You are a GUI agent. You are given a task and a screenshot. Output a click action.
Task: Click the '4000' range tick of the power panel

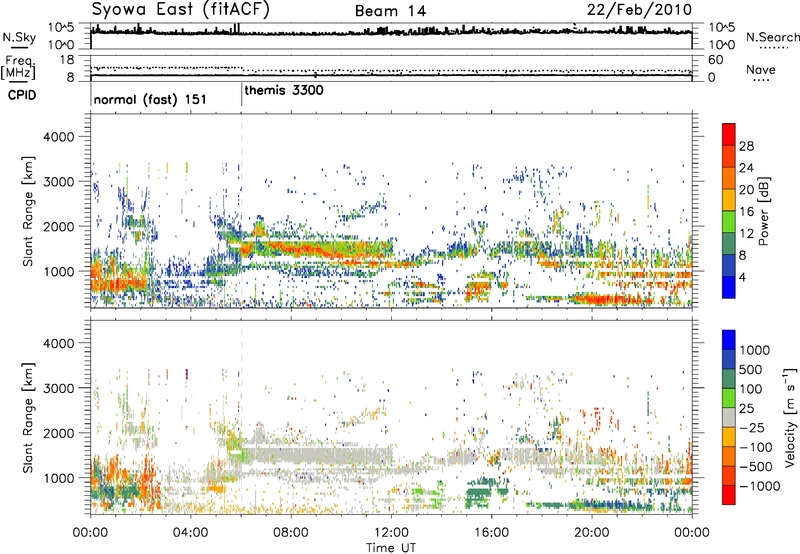tap(58, 137)
